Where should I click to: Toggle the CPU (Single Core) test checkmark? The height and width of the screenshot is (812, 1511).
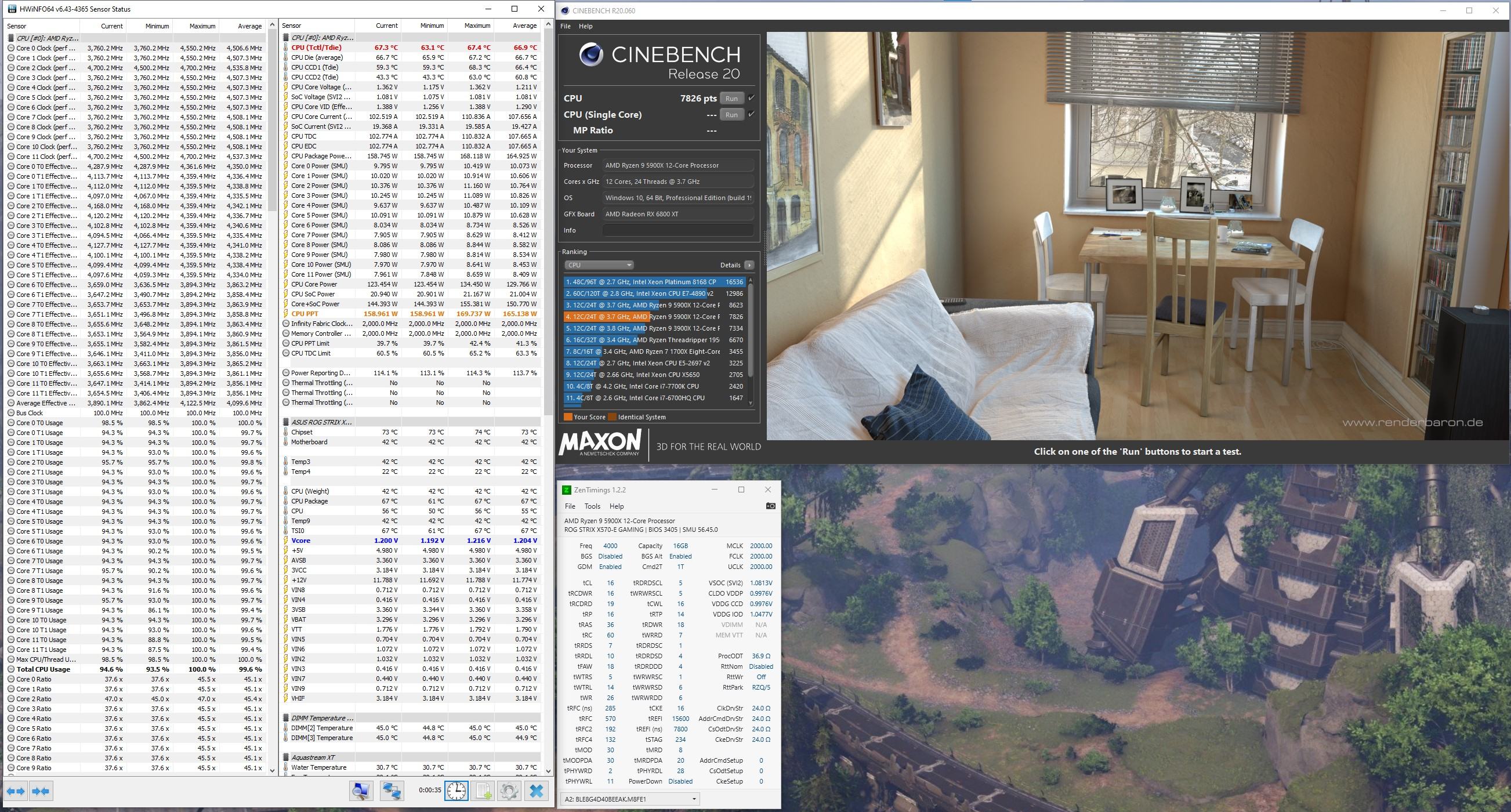[751, 114]
